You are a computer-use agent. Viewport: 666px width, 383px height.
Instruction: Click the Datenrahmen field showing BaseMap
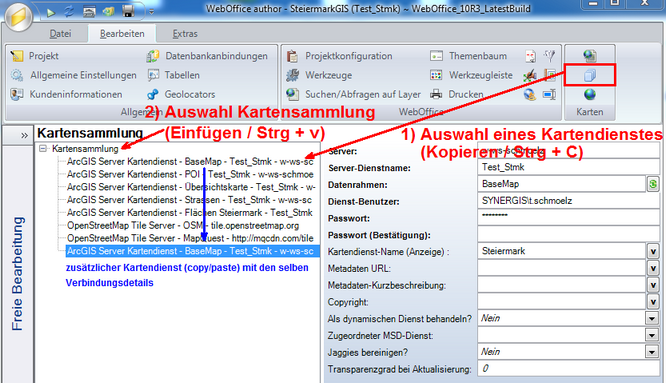tap(562, 184)
